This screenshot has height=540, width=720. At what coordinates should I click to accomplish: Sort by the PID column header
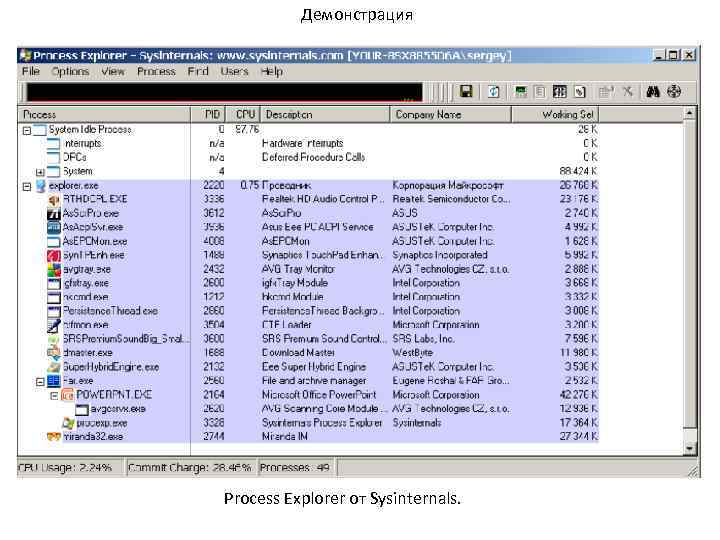click(x=208, y=114)
